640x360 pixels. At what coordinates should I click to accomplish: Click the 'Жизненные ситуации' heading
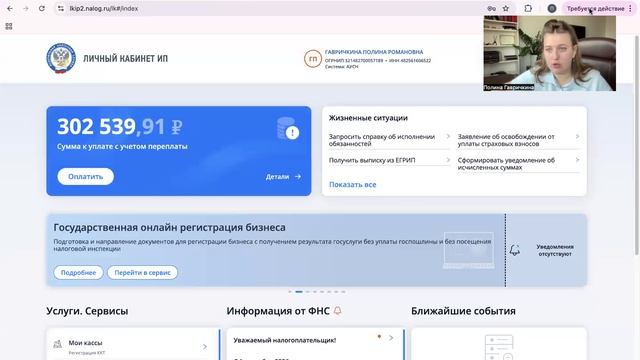[x=368, y=118]
